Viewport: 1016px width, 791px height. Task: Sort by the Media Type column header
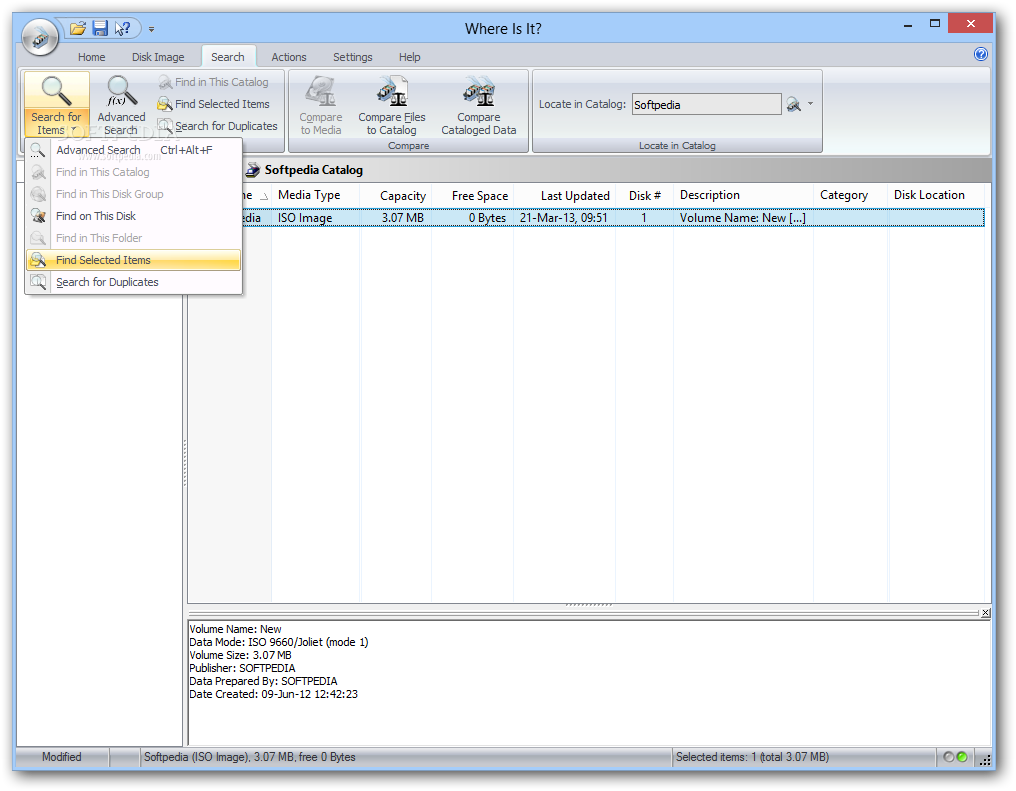[x=316, y=195]
